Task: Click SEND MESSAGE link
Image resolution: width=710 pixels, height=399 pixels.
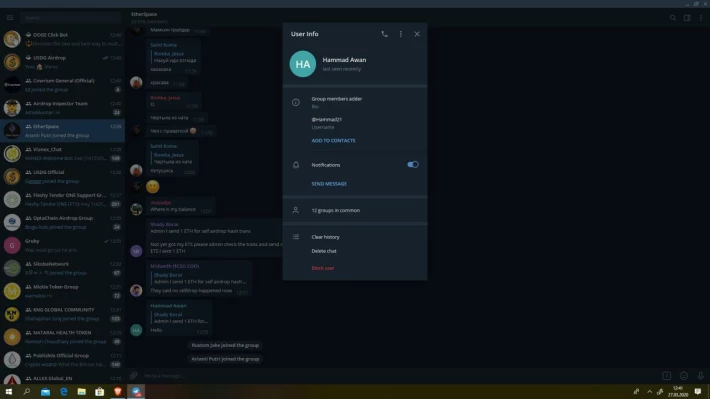Action: point(329,184)
